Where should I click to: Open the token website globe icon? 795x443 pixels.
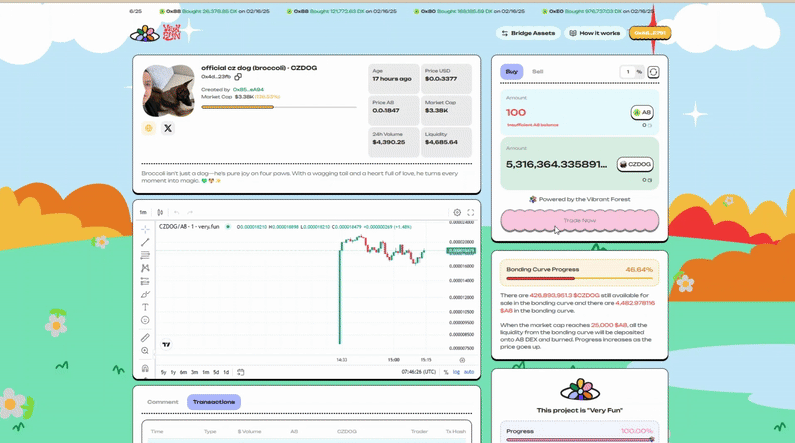149,128
